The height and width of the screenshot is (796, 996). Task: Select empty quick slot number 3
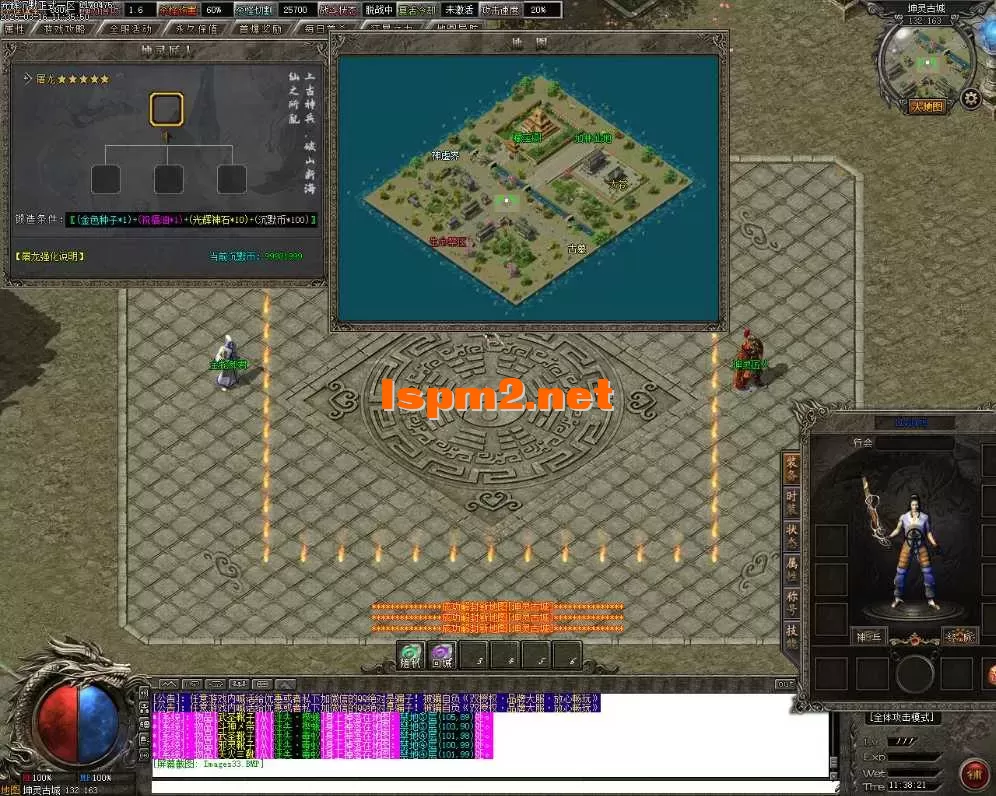pos(474,656)
